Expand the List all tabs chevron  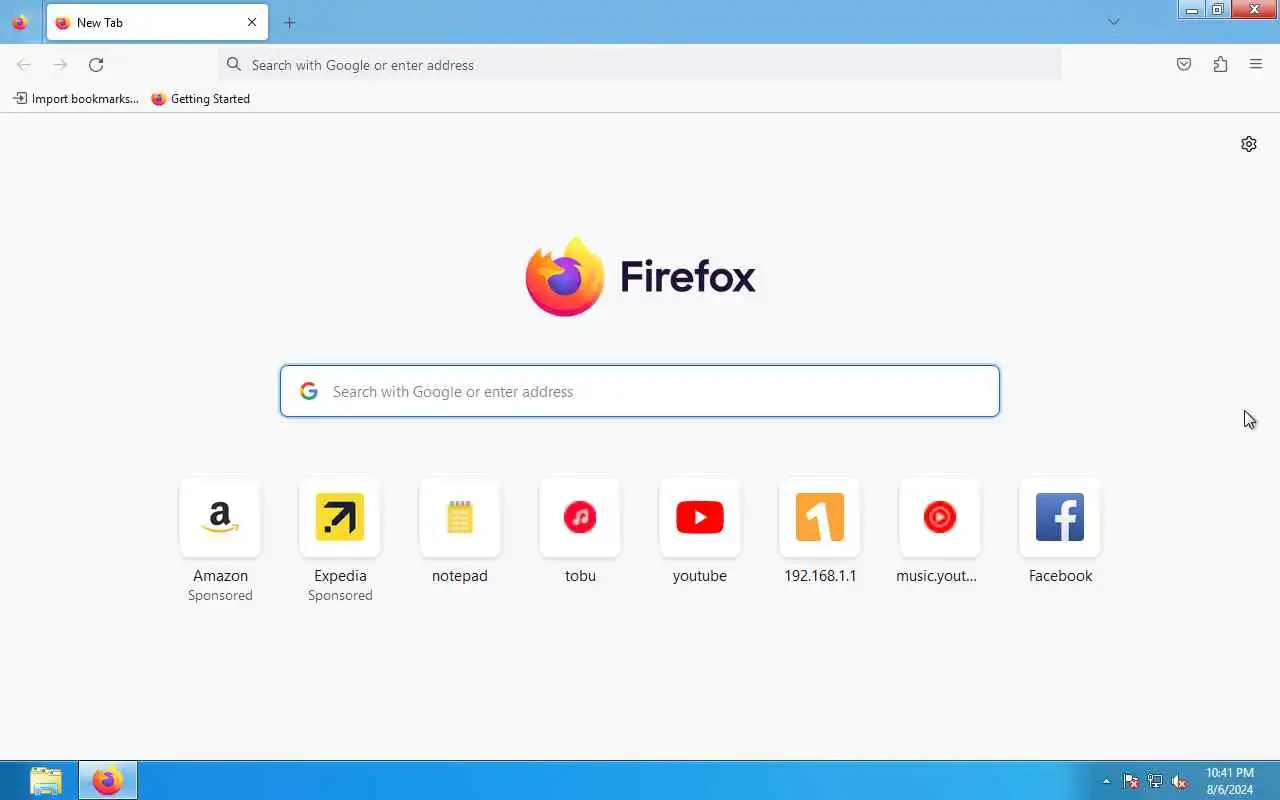1114,22
